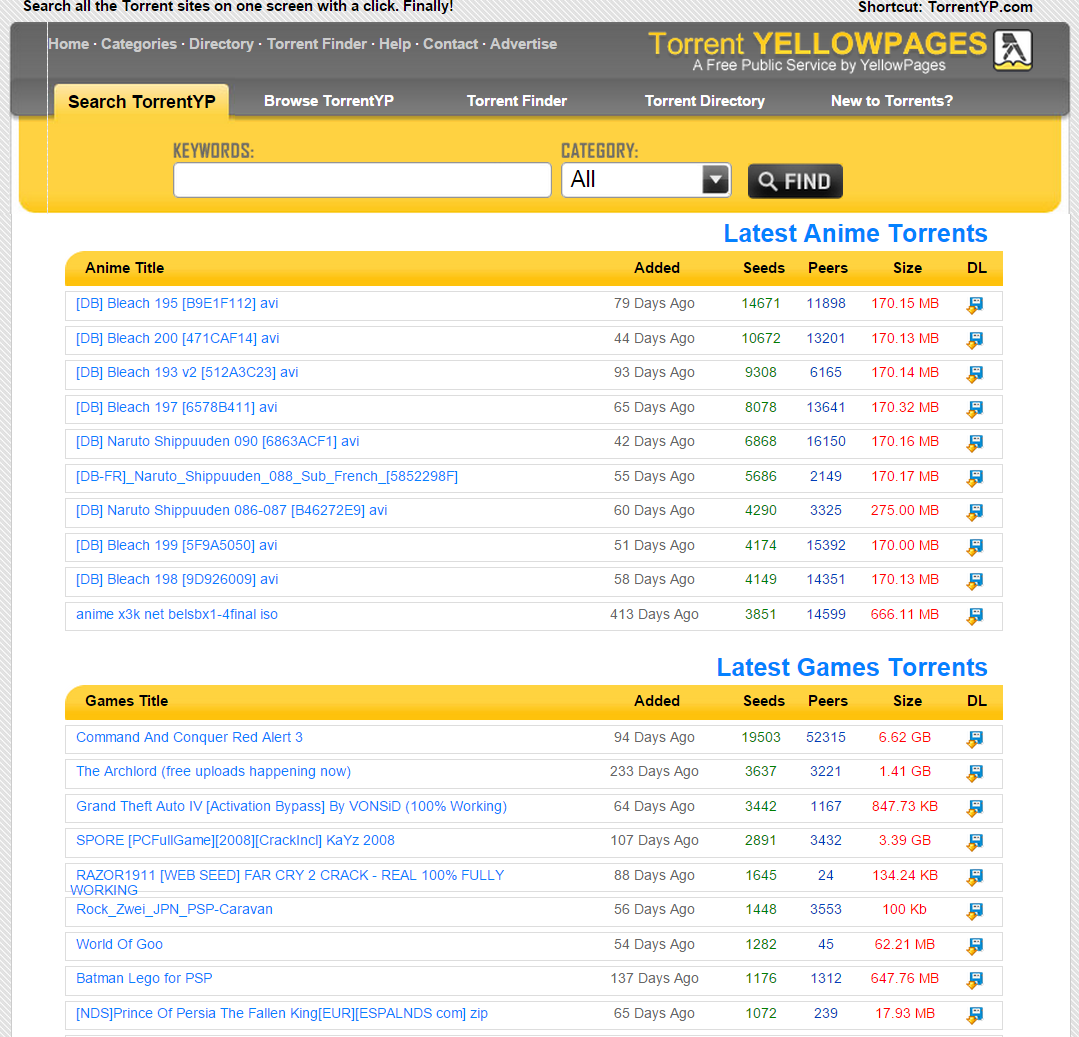The image size is (1079, 1037).
Task: Open the Torrent Finder tab
Action: coord(517,101)
